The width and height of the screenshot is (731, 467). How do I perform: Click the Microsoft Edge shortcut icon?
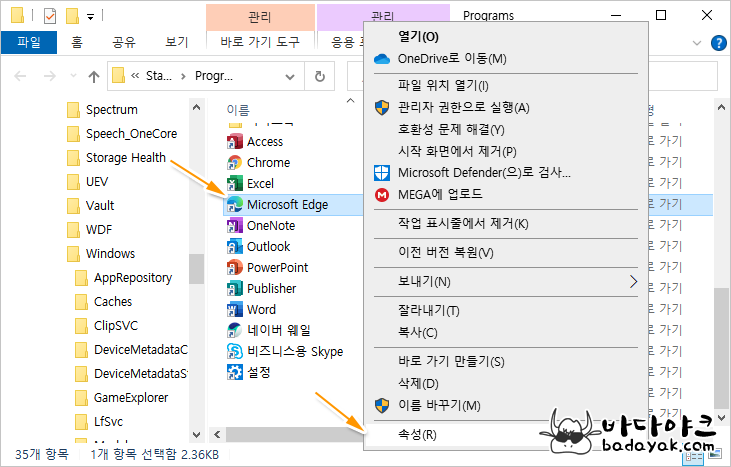click(234, 204)
